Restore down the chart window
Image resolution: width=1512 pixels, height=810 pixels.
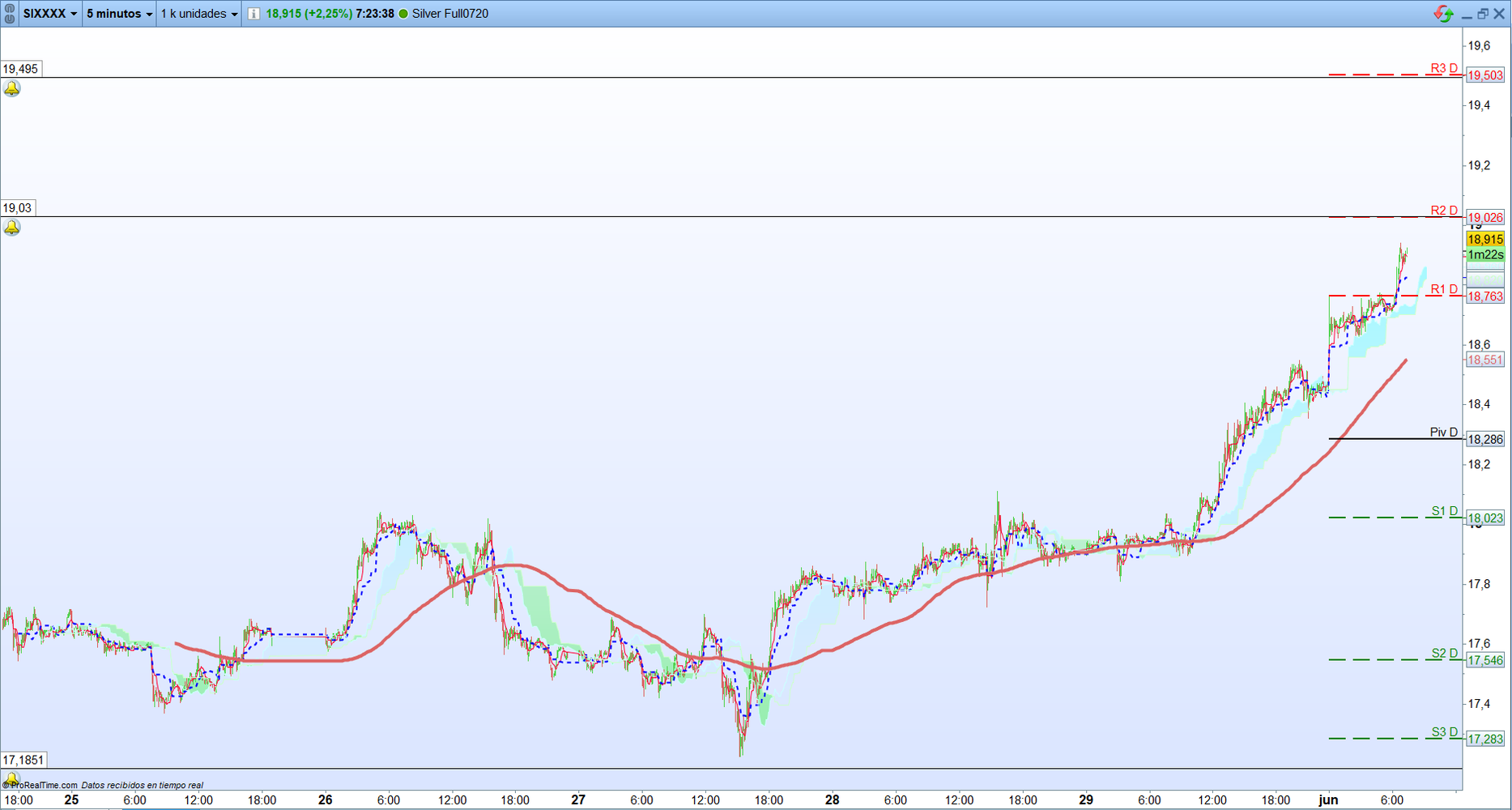coord(1483,14)
